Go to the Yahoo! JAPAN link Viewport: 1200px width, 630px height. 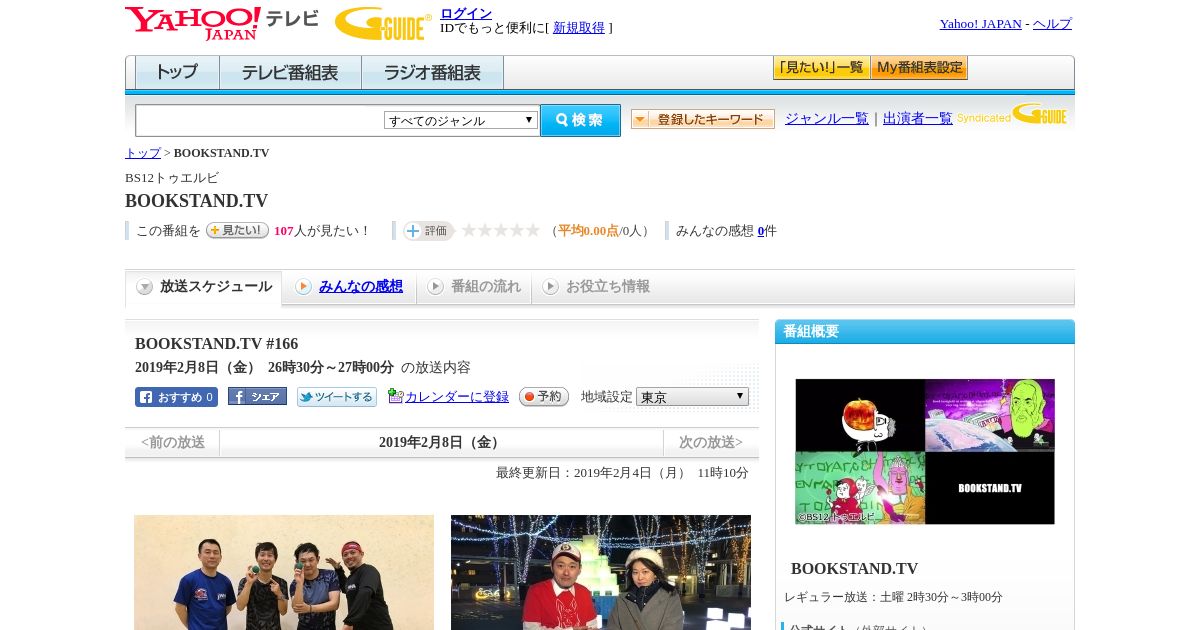click(x=980, y=24)
